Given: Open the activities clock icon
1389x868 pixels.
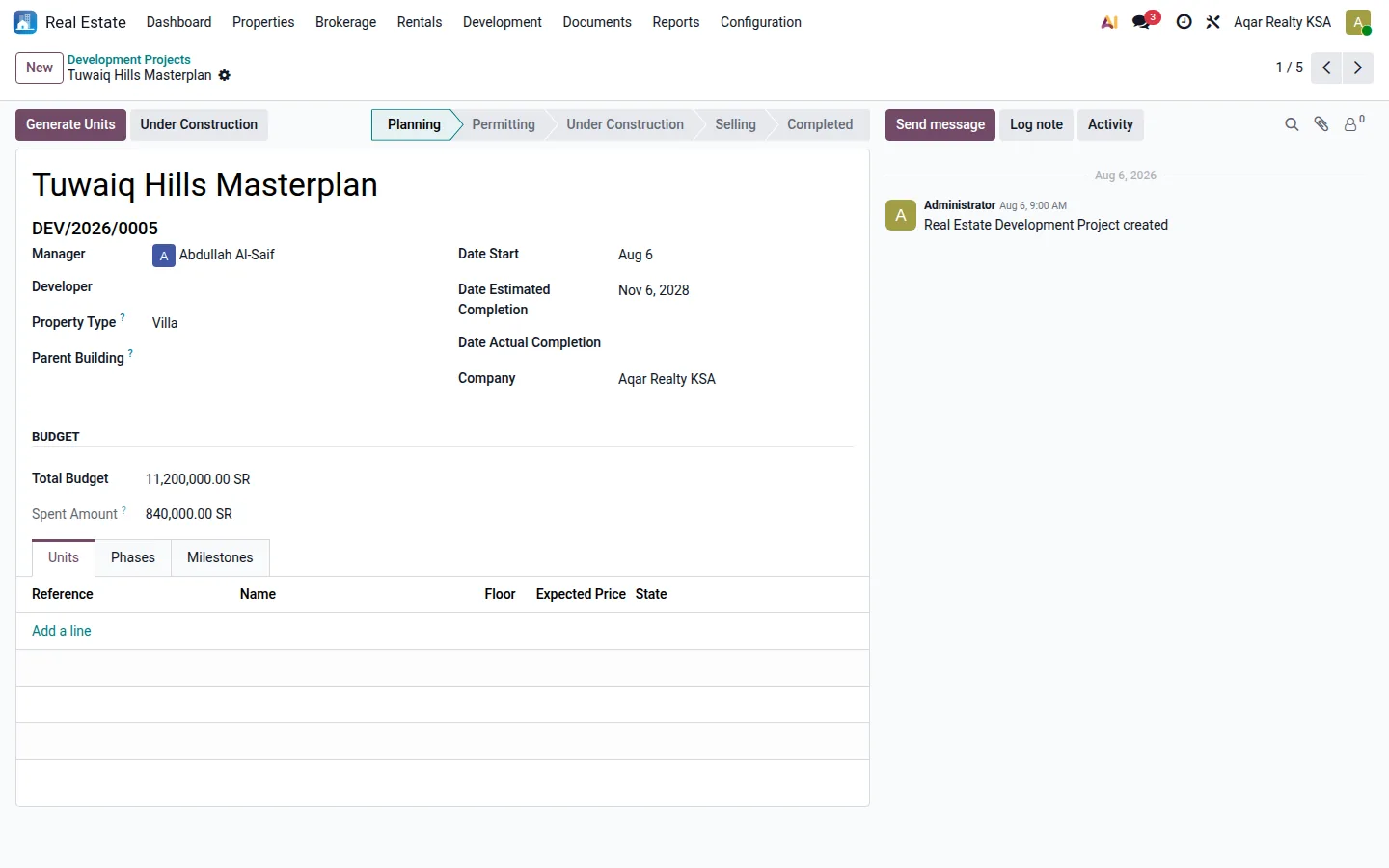Looking at the screenshot, I should click(x=1185, y=22).
